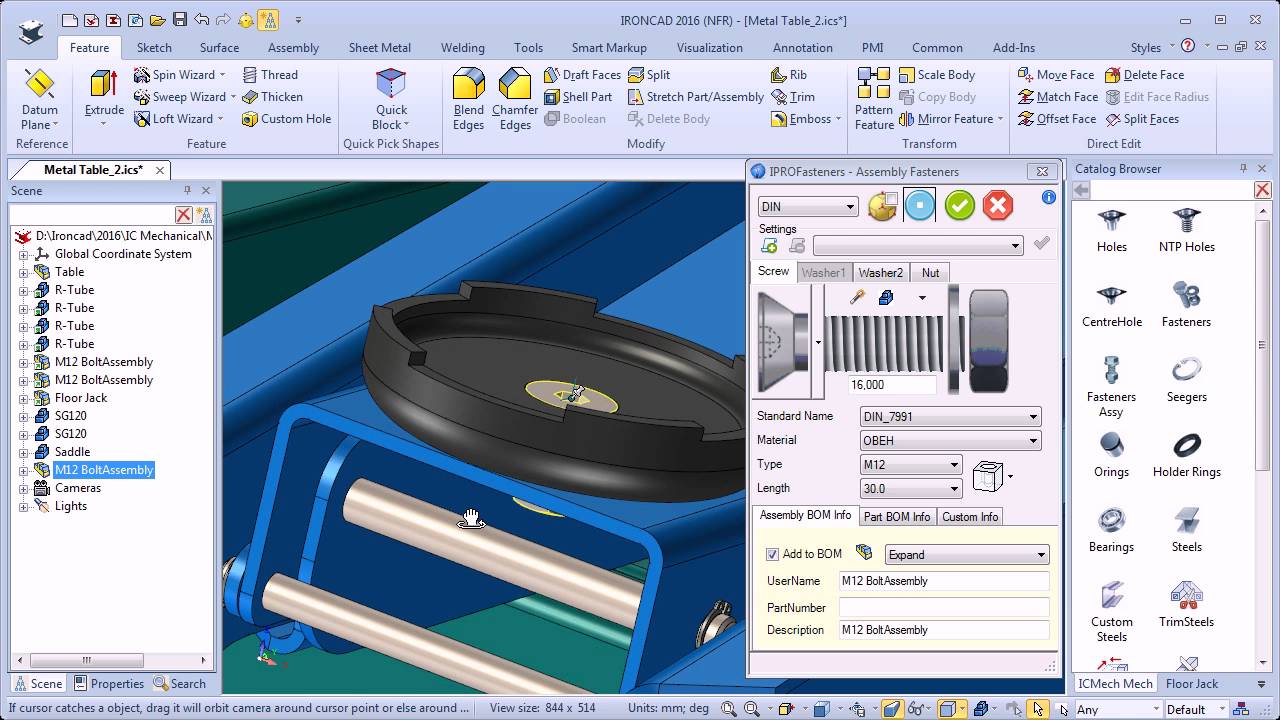Open the Type M12 dropdown
This screenshot has height=720, width=1280.
911,465
